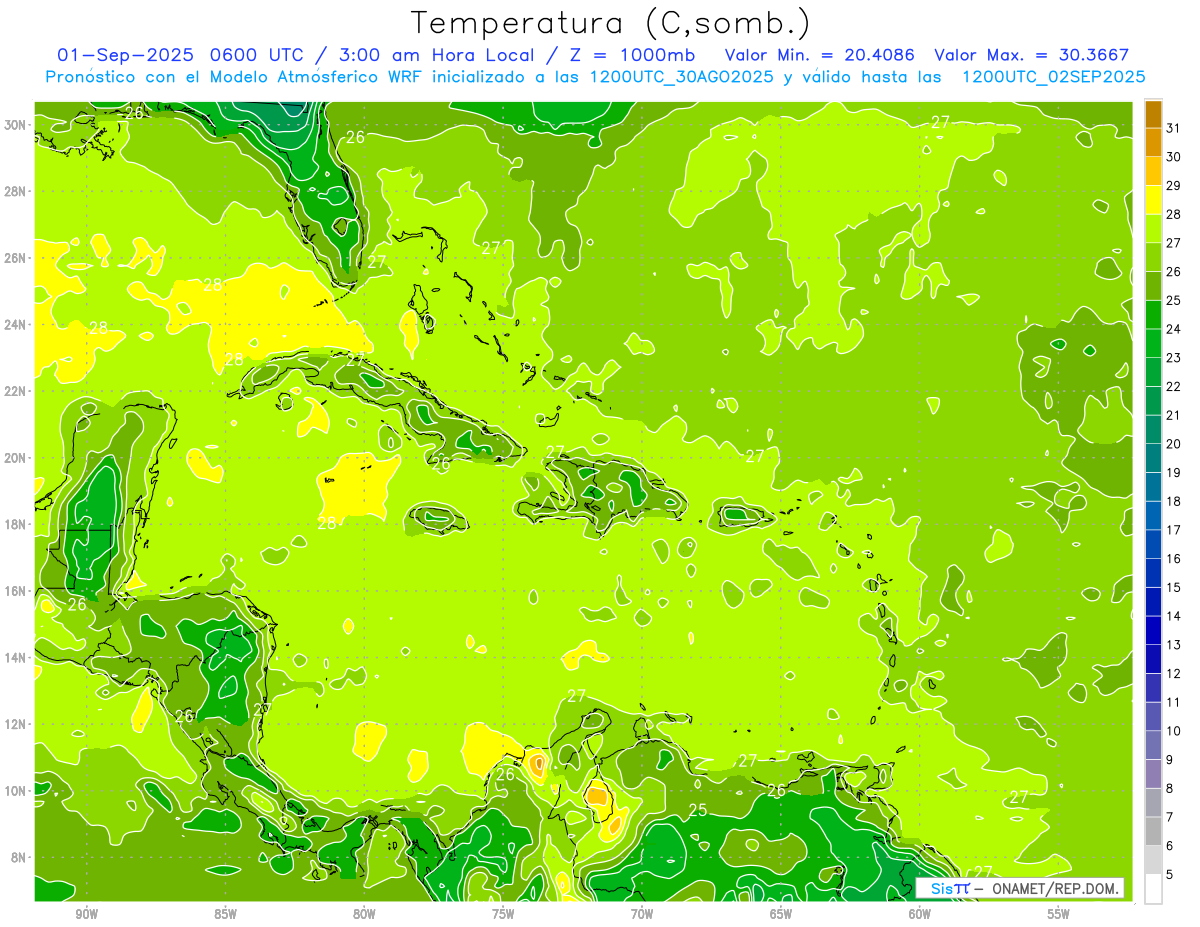Click the '22N' latitude label
The image size is (1200, 927).
[x=15, y=391]
